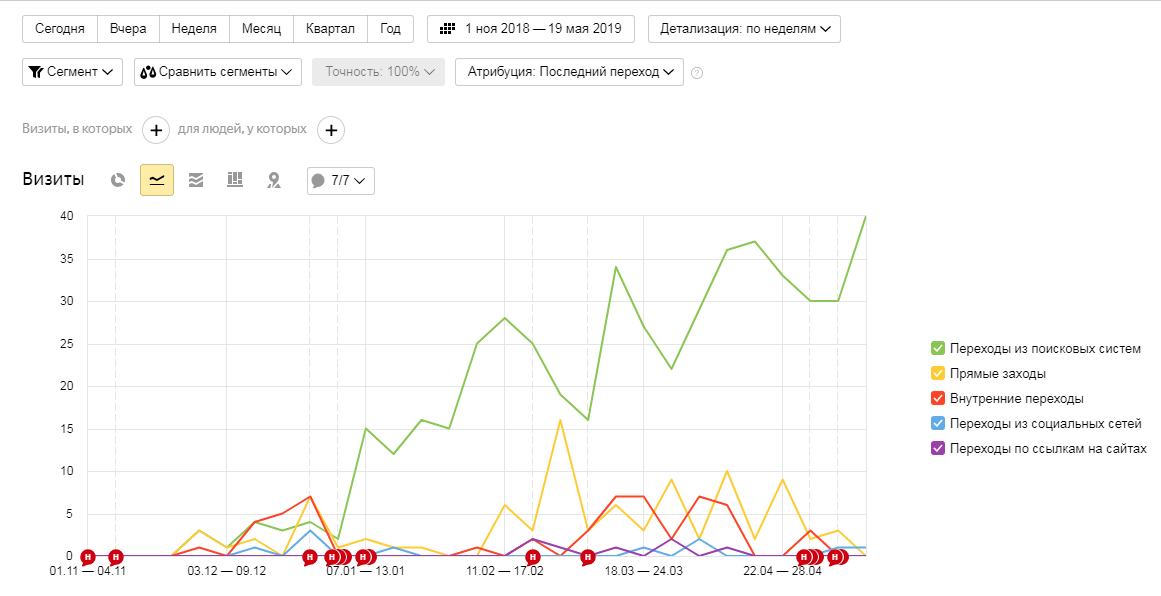Expand the 'Сегмент' dropdown
The width and height of the screenshot is (1161, 596).
(73, 72)
